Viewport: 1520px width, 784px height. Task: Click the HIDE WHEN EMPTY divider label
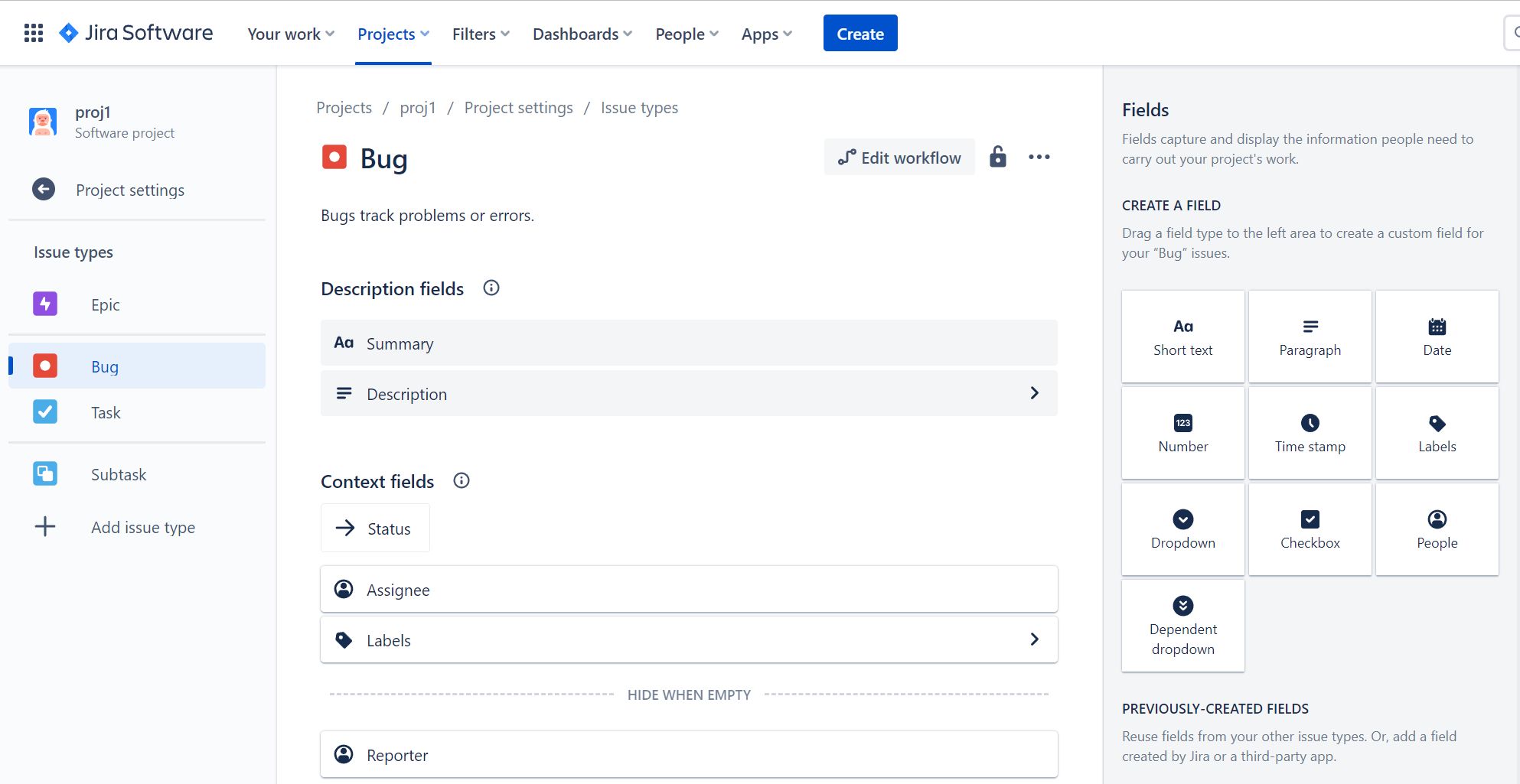point(689,695)
